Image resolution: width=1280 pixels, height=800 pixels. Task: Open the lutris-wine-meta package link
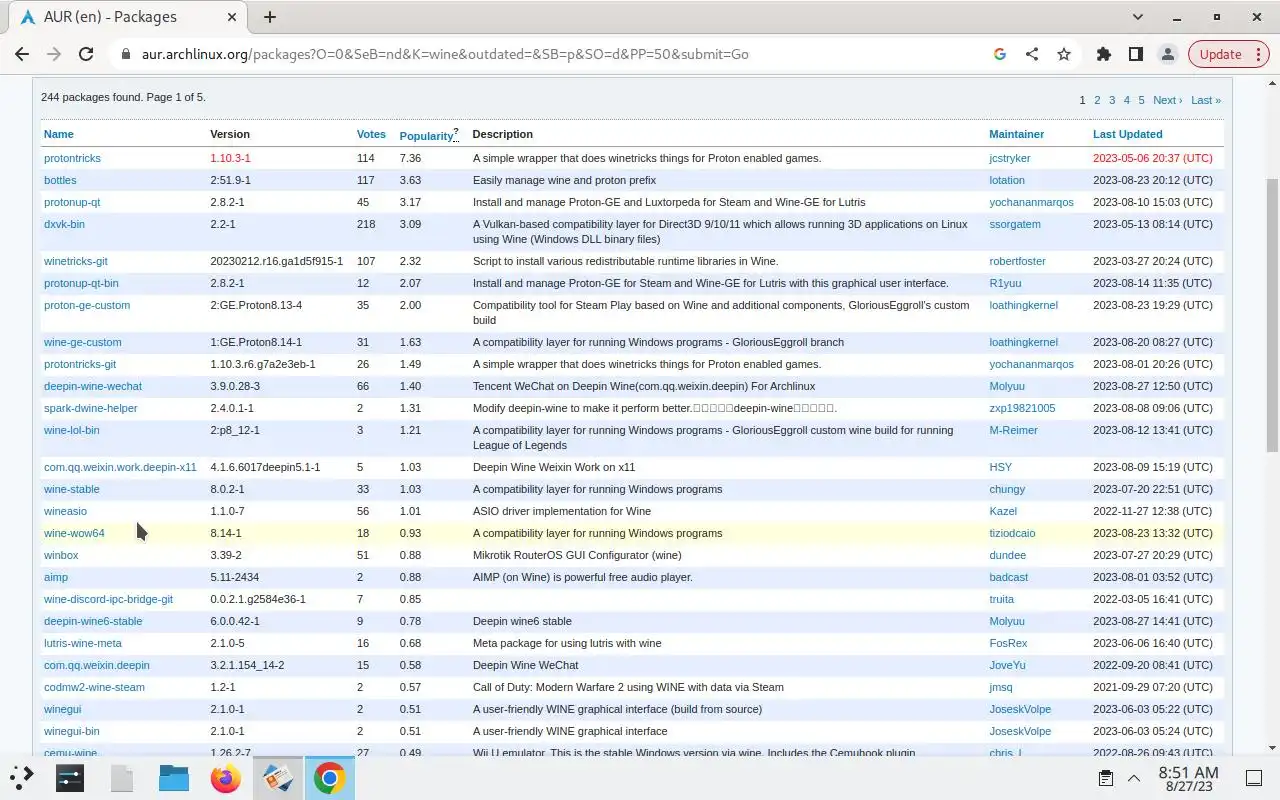83,643
